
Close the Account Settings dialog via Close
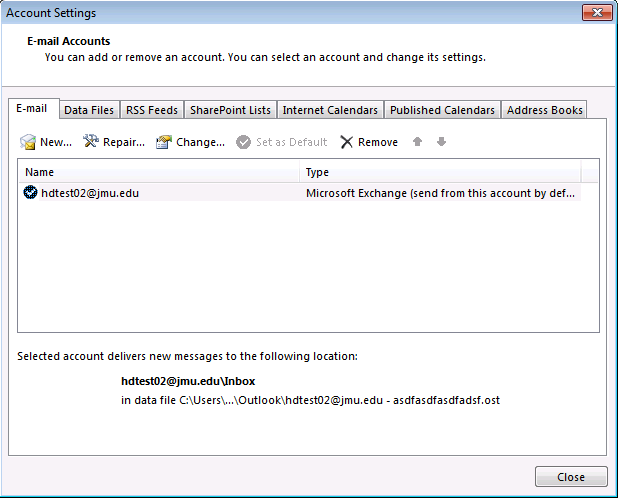(x=571, y=477)
